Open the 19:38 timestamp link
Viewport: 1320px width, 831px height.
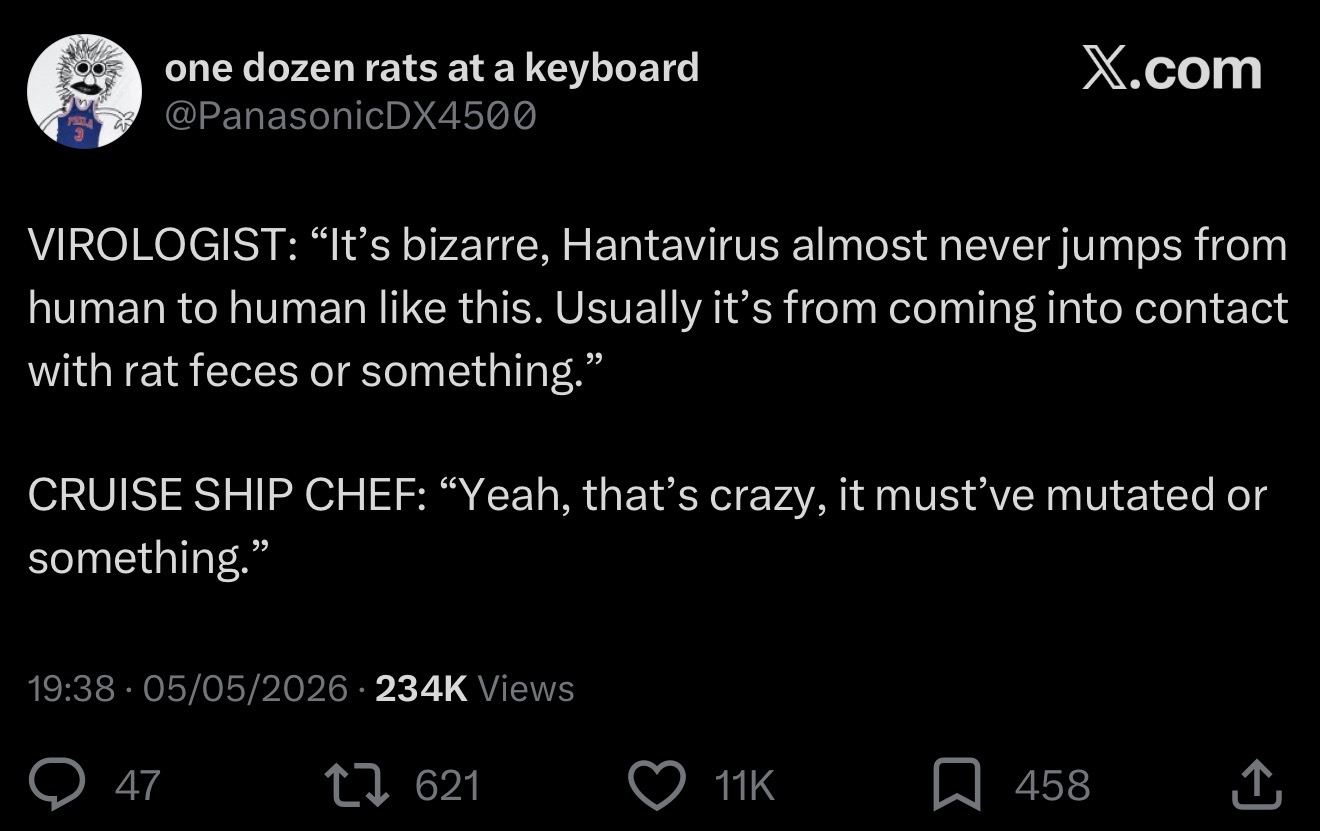[x=71, y=688]
